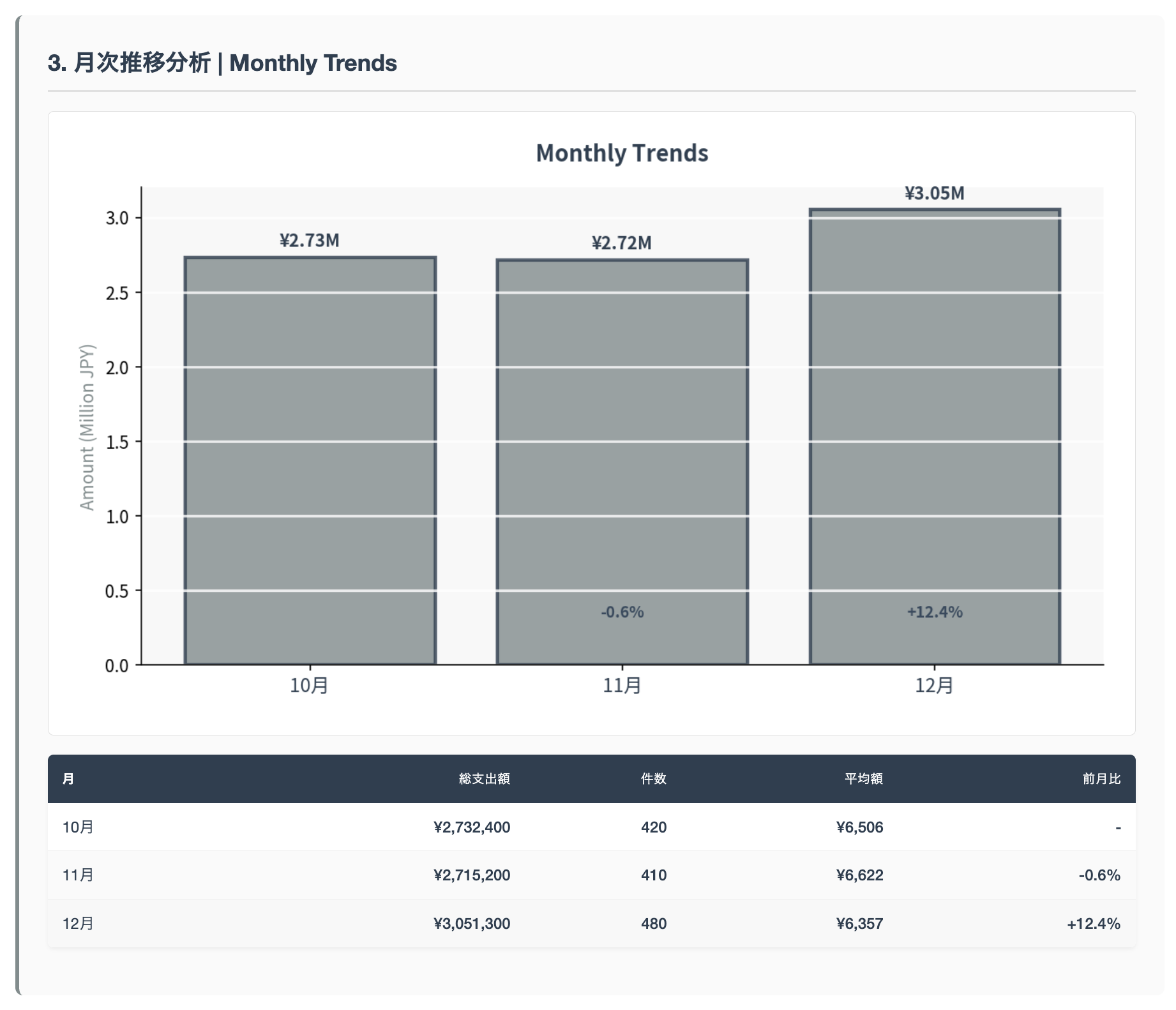
Task: Select the ¥2,732,400 cell in the table
Action: tap(472, 827)
